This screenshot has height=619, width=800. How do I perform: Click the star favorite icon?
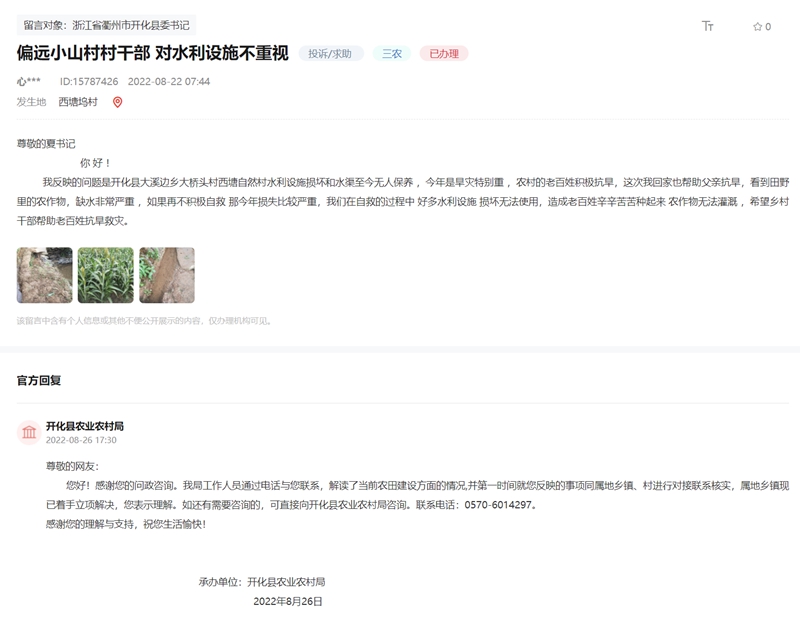757,27
